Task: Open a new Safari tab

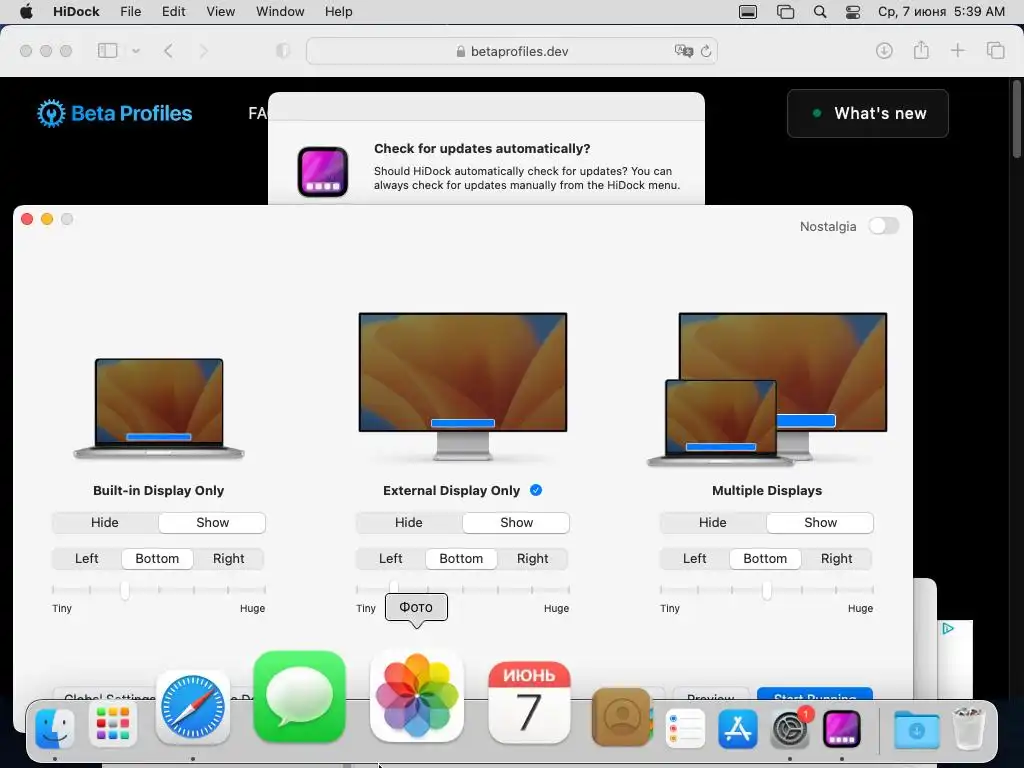Action: tap(957, 50)
